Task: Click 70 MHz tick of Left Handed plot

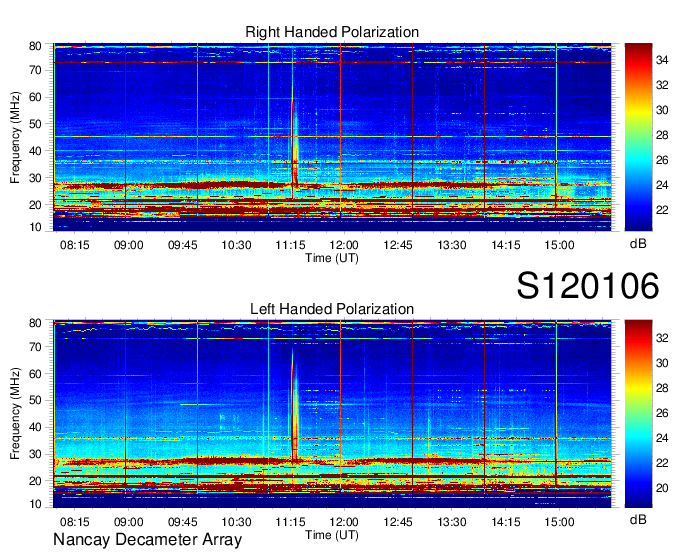Action: (x=35, y=347)
